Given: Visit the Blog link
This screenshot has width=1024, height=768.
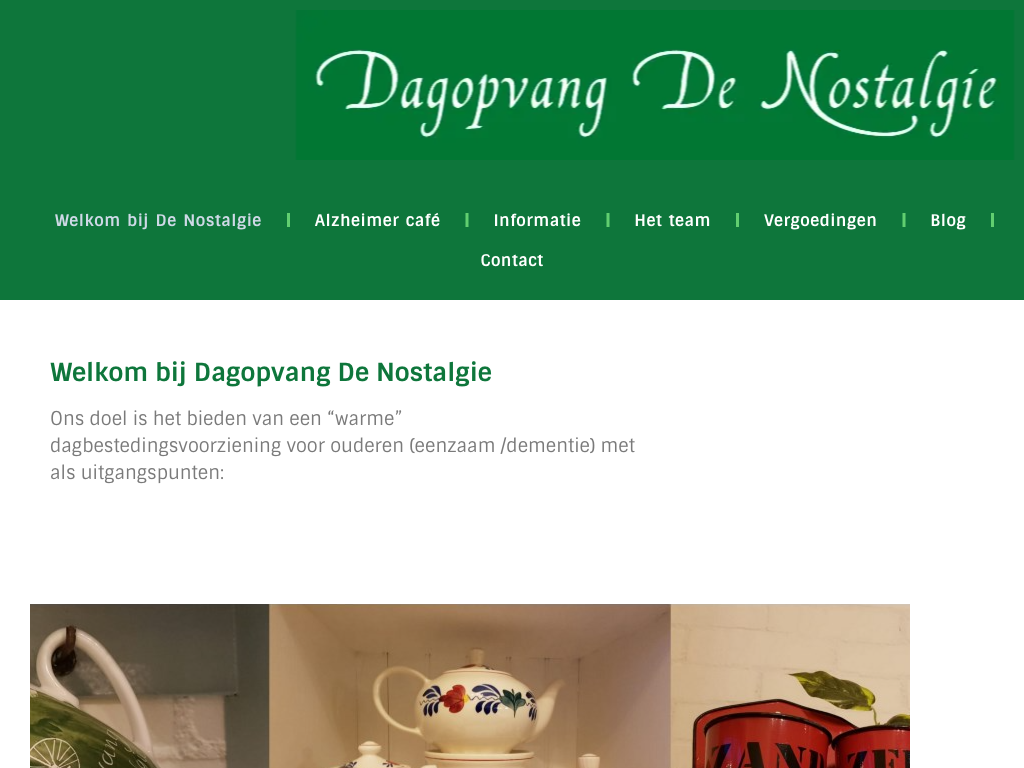Looking at the screenshot, I should [x=948, y=220].
